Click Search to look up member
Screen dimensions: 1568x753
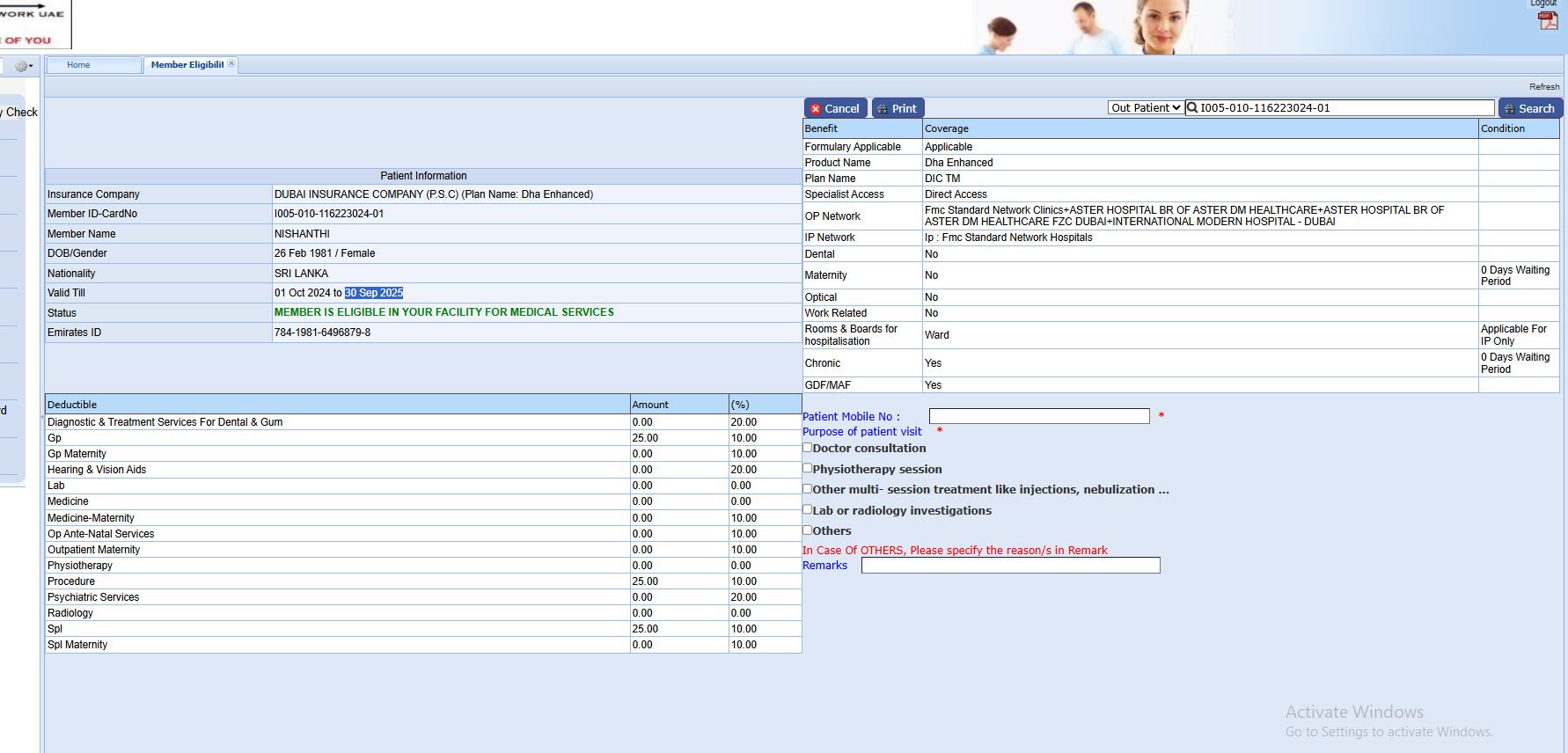coord(1528,108)
